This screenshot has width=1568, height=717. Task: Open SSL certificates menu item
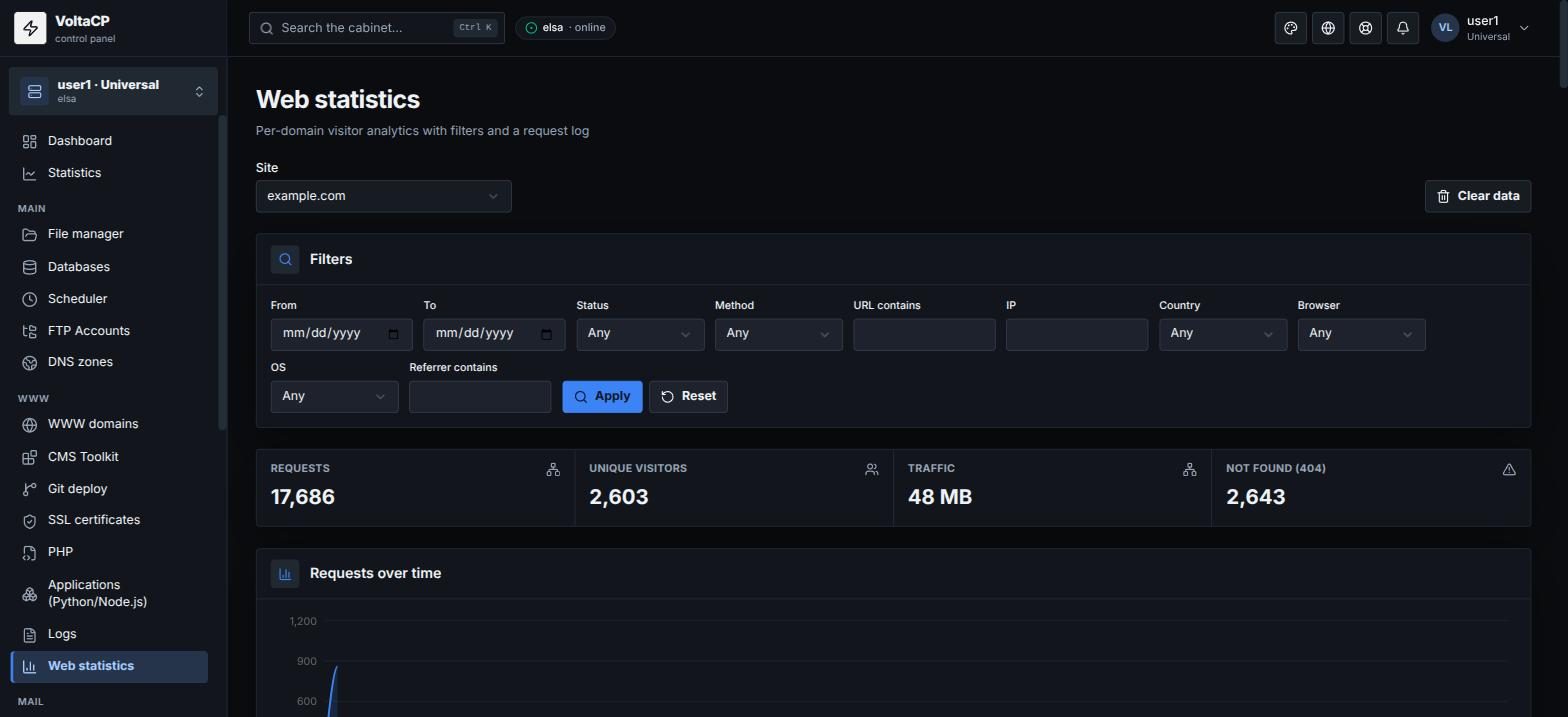coord(109,520)
